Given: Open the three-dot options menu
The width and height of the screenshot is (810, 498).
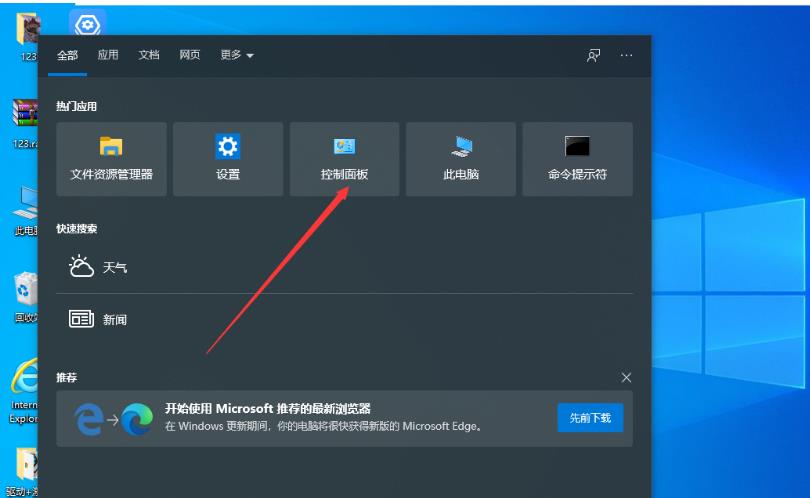Looking at the screenshot, I should [x=626, y=55].
